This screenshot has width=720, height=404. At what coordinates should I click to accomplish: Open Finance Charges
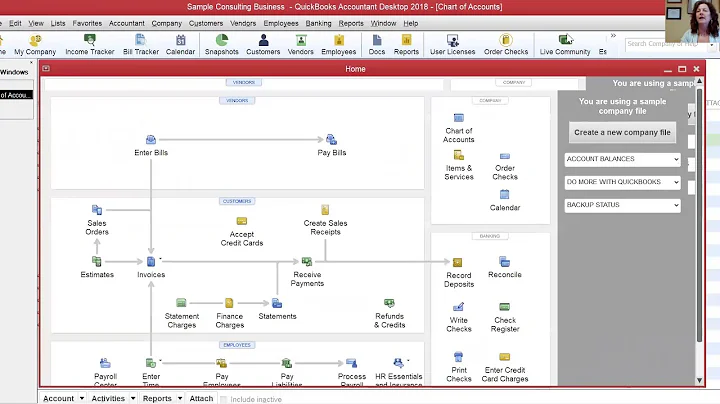tap(230, 314)
